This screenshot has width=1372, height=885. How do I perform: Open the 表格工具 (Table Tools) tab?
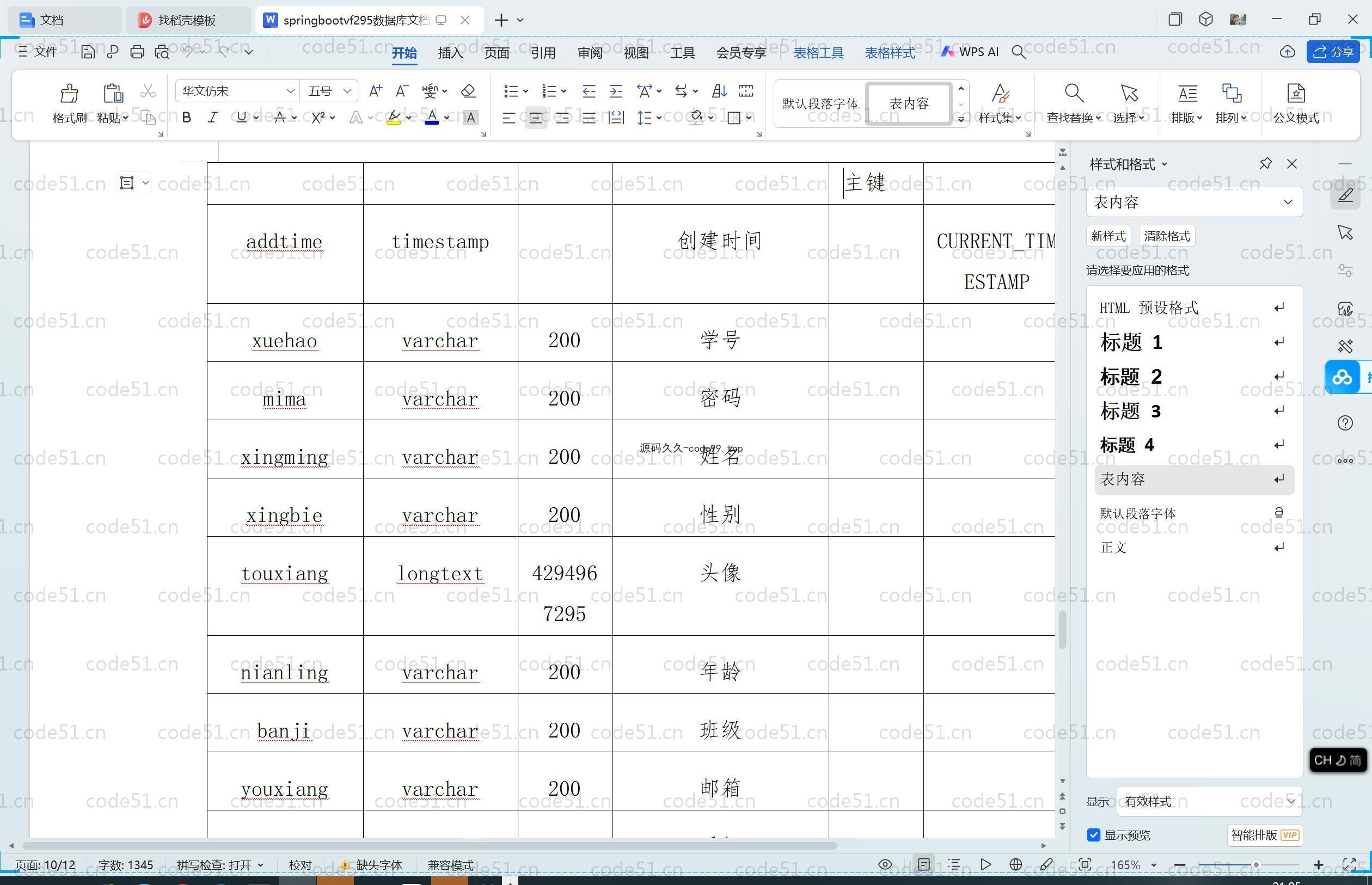[x=818, y=52]
